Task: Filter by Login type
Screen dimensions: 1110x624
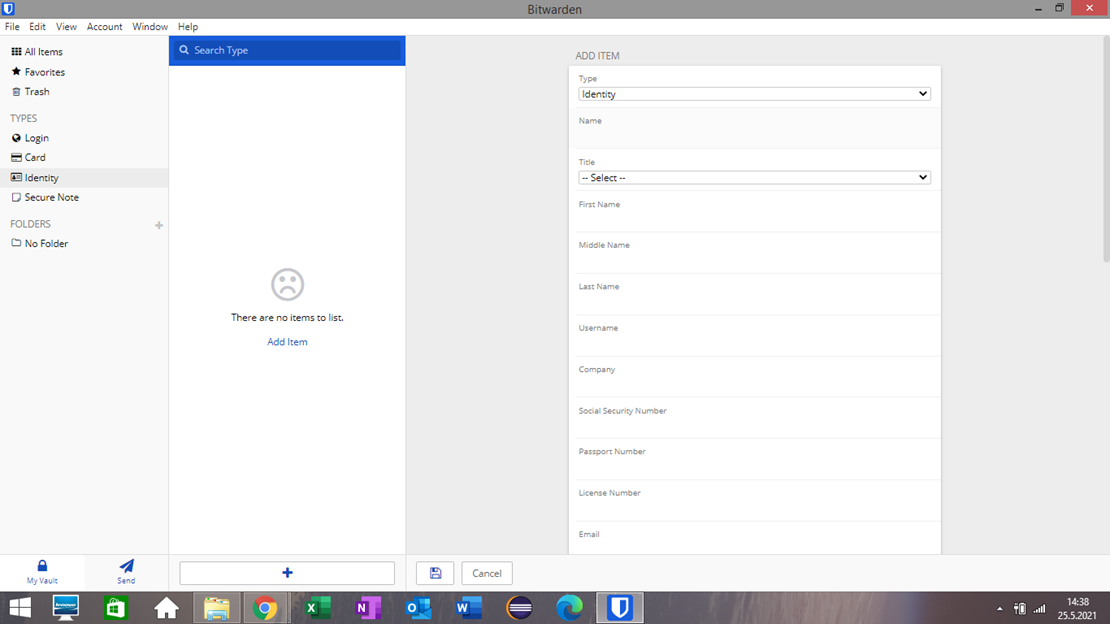Action: point(36,137)
